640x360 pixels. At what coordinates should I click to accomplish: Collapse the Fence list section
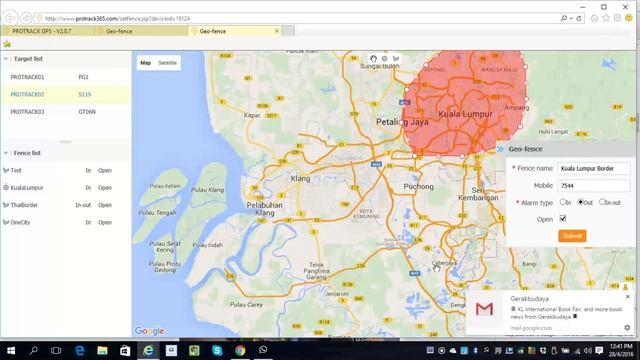click(x=6, y=153)
